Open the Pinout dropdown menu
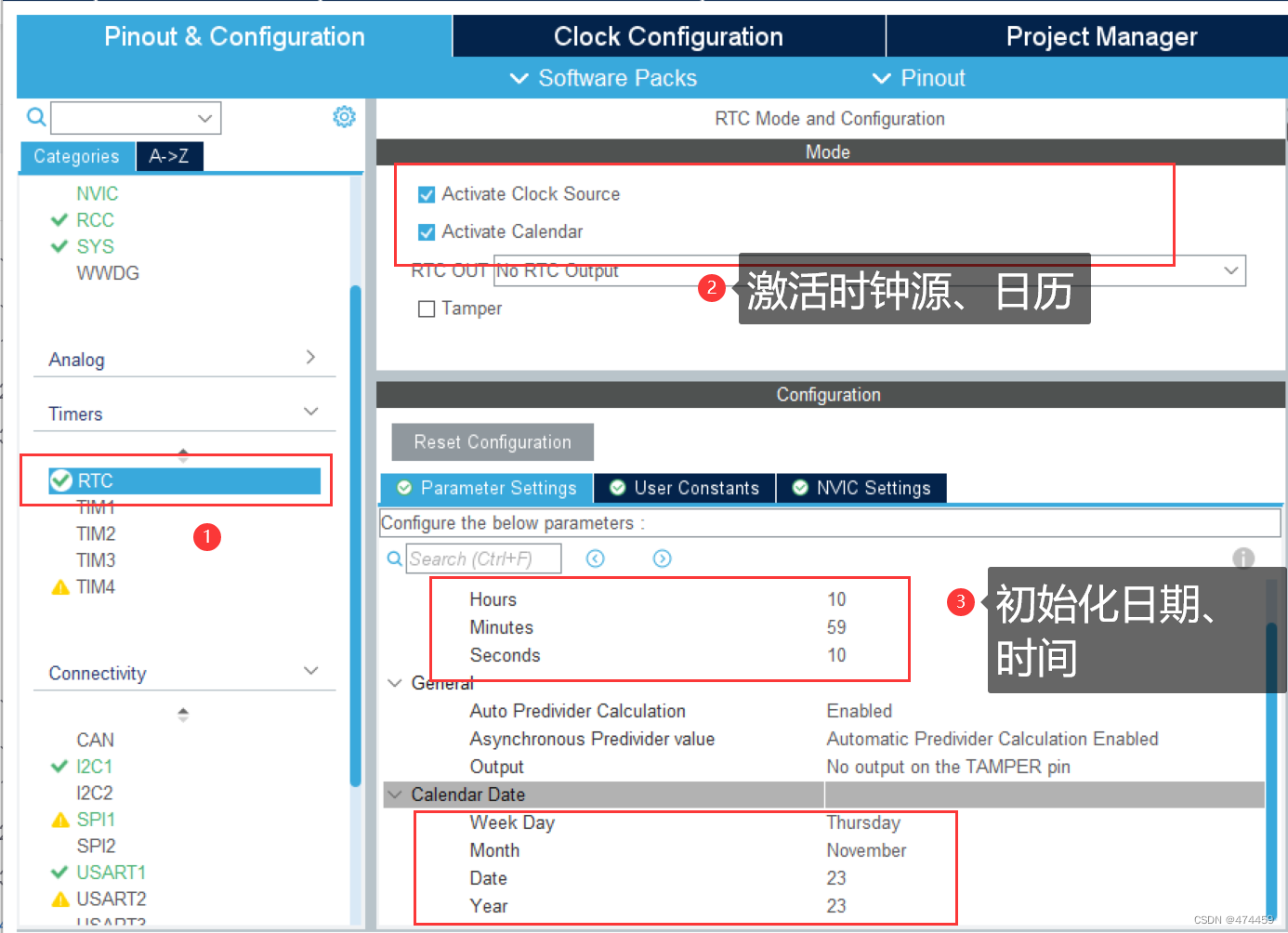This screenshot has height=933, width=1288. [918, 78]
